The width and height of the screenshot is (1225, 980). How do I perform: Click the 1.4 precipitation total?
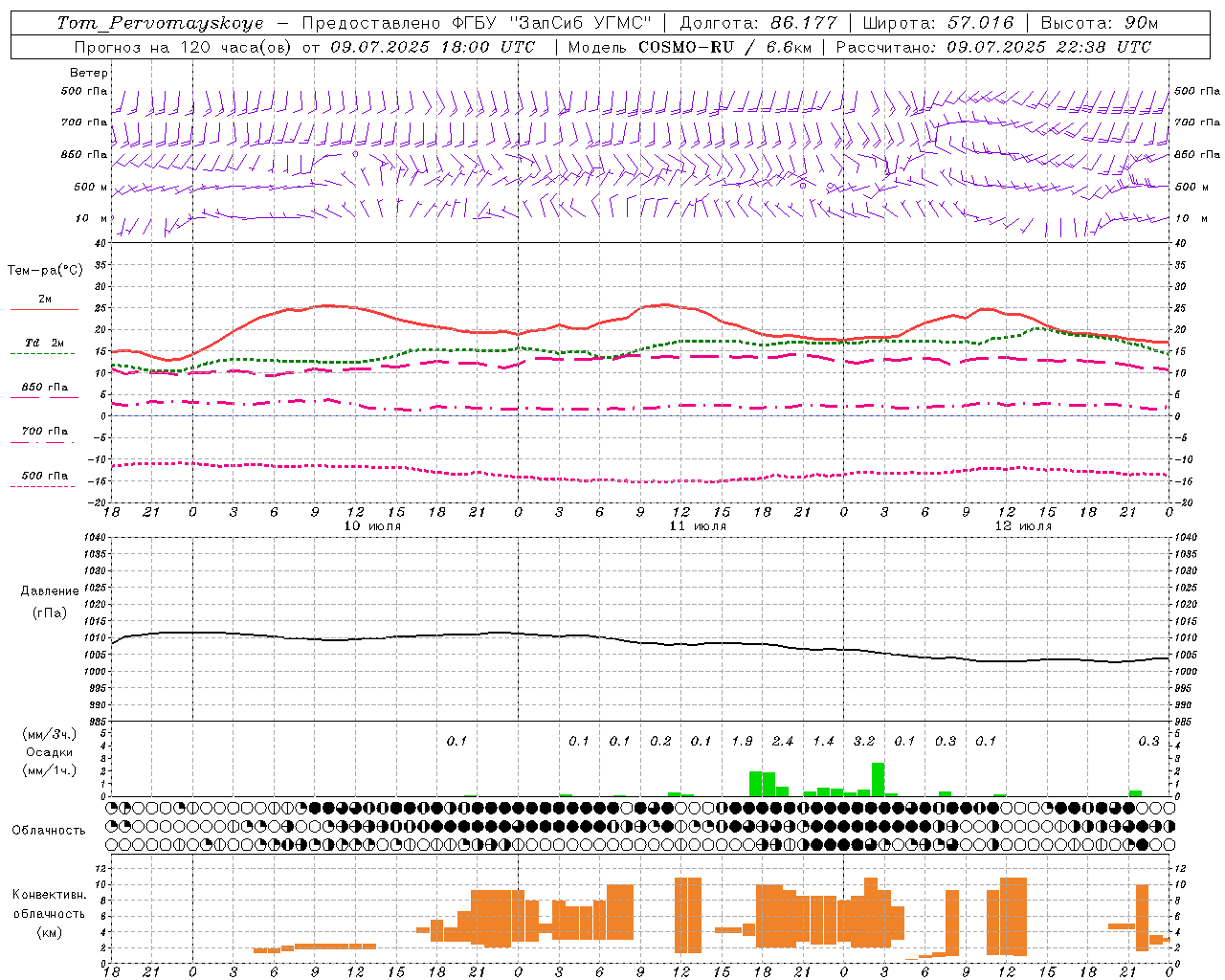(x=823, y=741)
